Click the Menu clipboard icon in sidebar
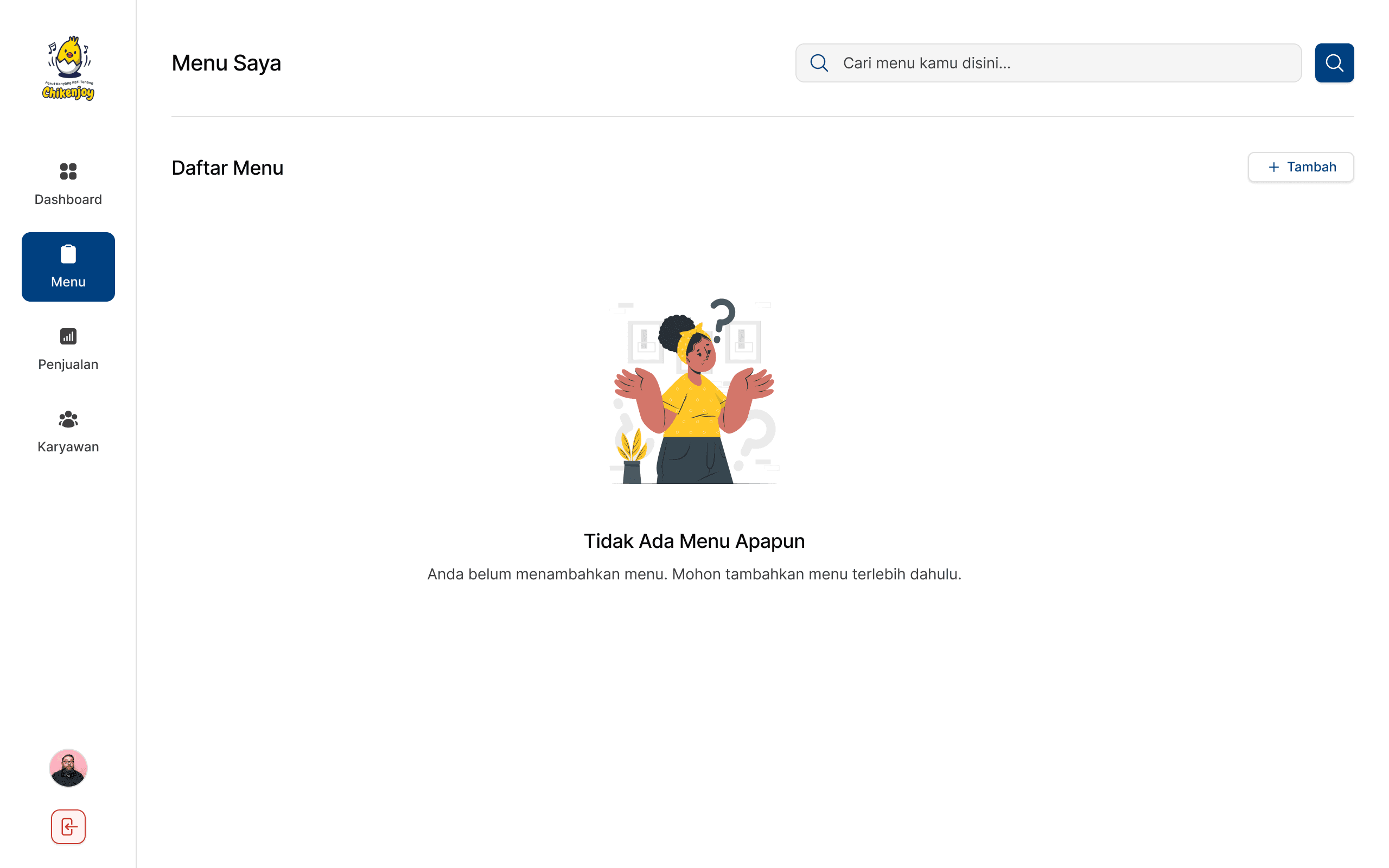 tap(68, 254)
